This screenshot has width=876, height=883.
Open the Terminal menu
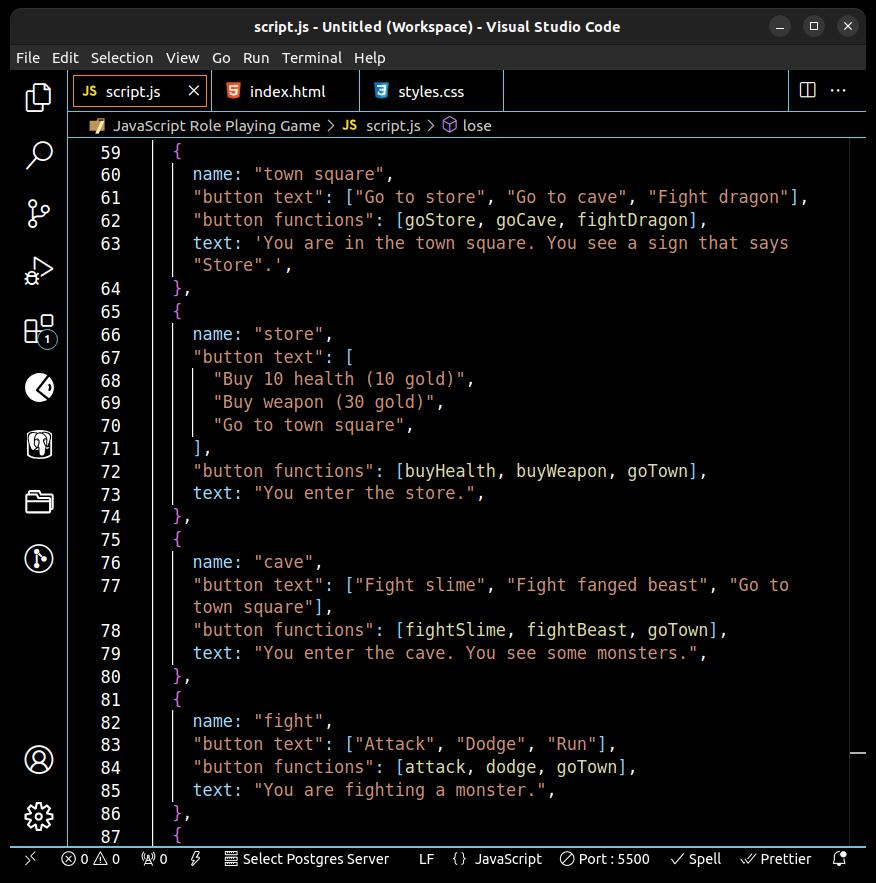click(311, 58)
